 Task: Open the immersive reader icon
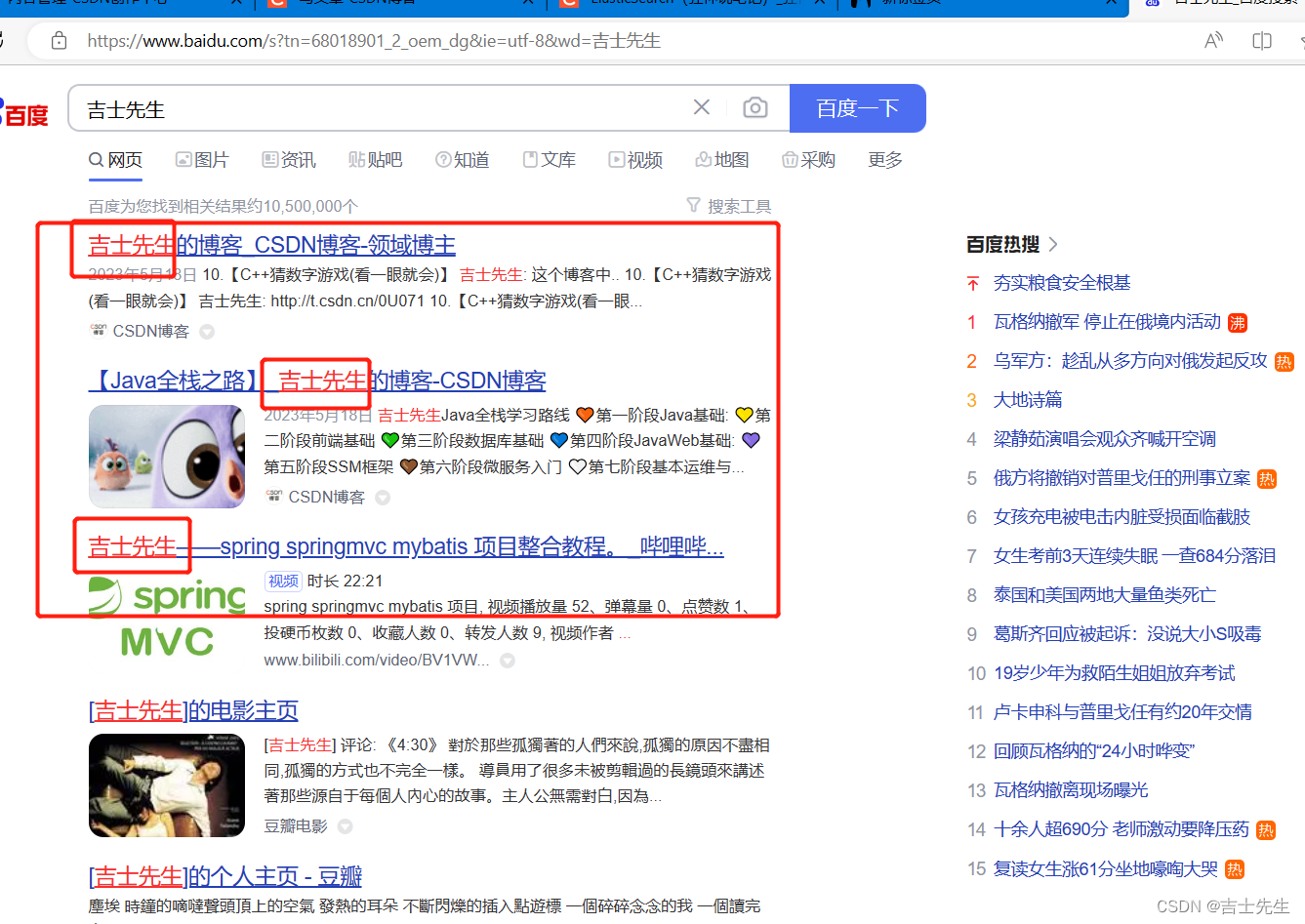[x=1262, y=41]
